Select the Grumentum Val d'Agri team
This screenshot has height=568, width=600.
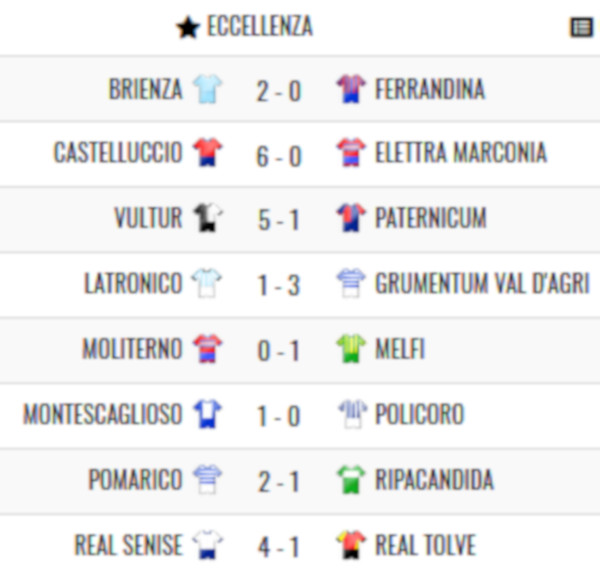pyautogui.click(x=482, y=283)
